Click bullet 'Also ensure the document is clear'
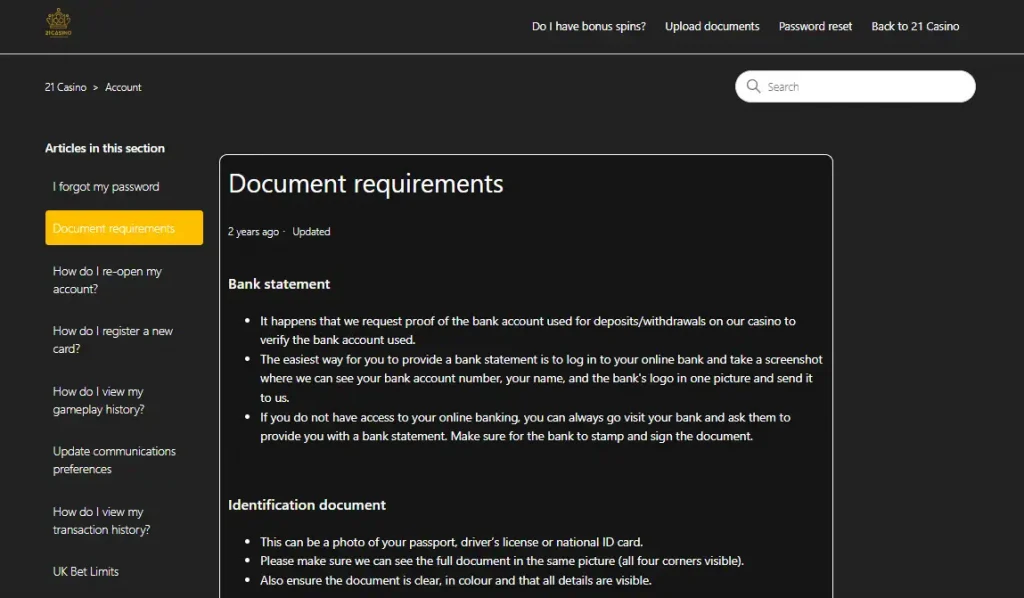The image size is (1024, 598). click(456, 580)
